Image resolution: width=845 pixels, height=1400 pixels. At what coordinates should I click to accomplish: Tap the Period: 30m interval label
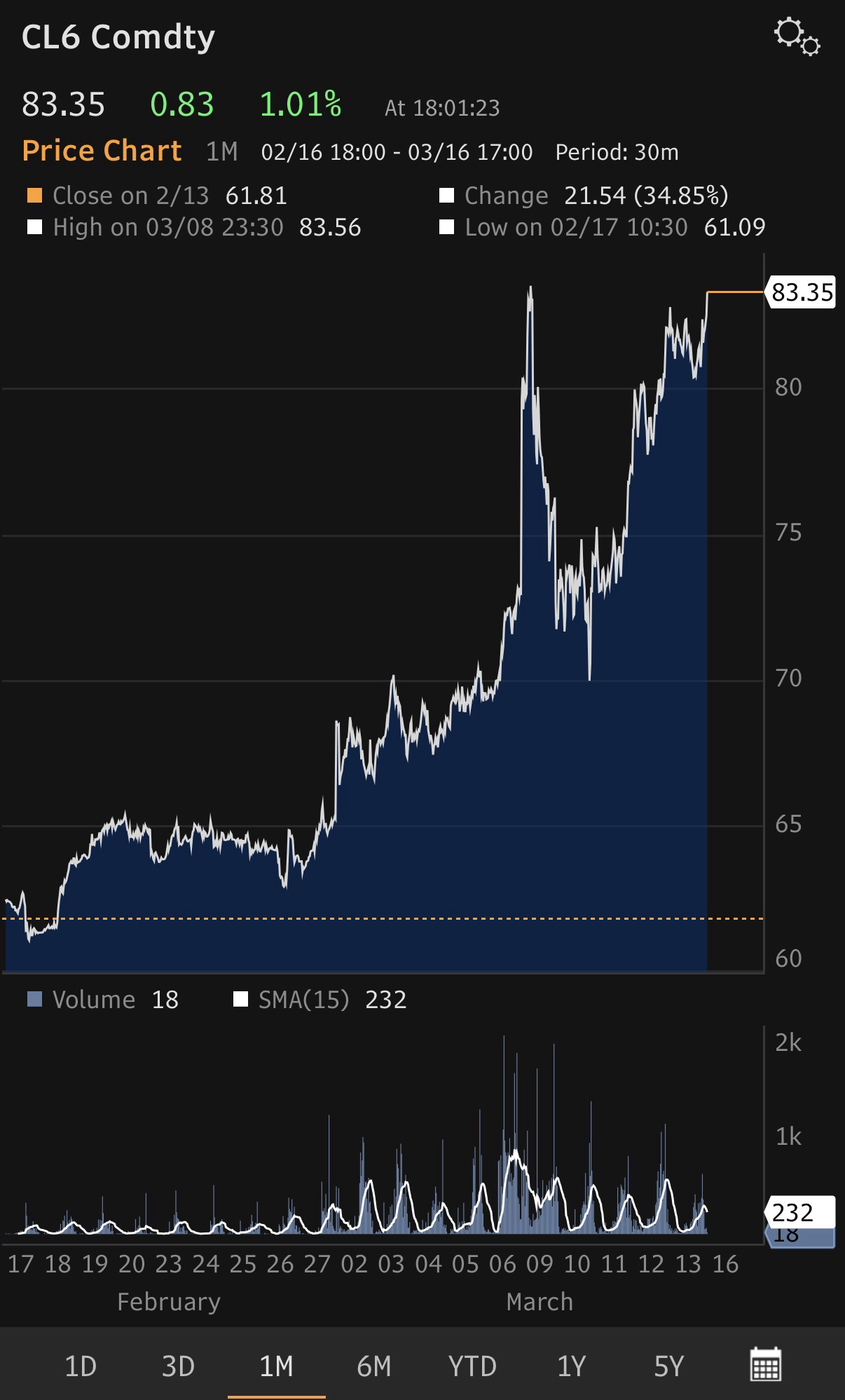pyautogui.click(x=617, y=152)
